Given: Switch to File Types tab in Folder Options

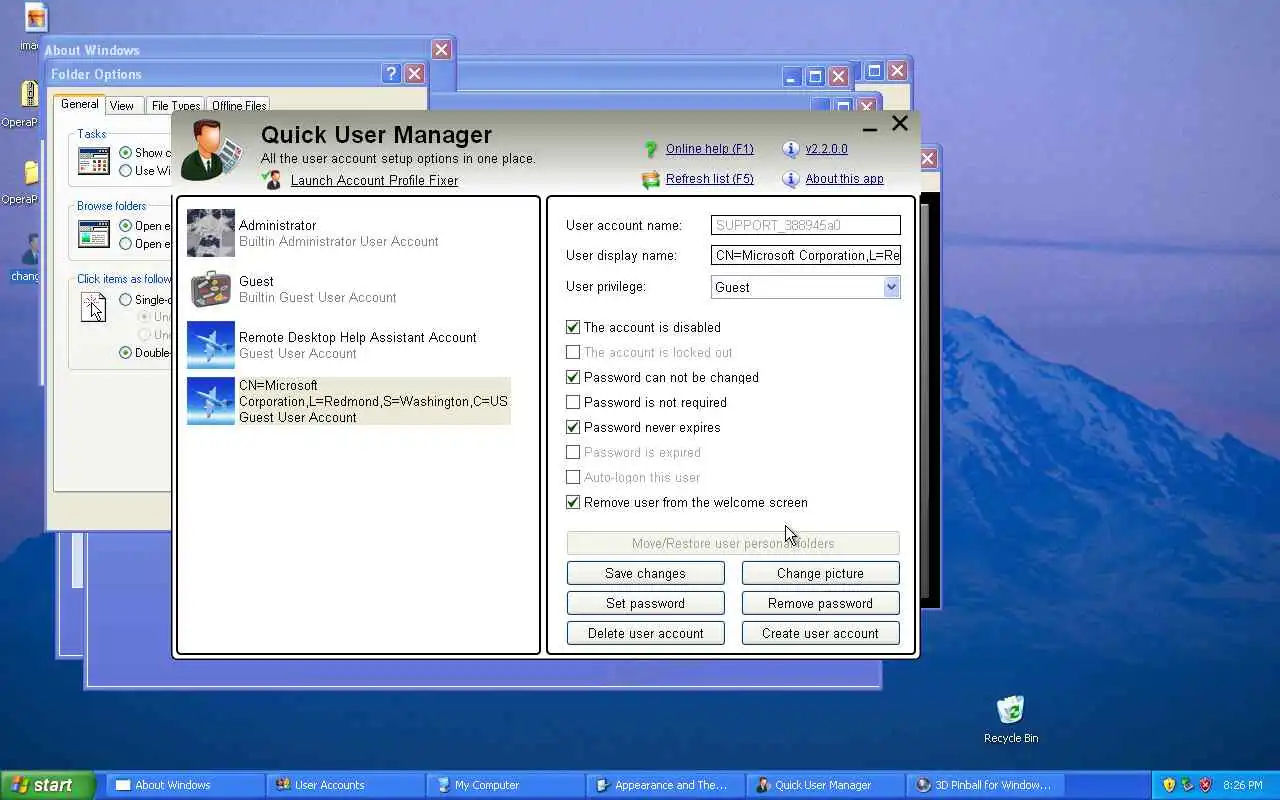Looking at the screenshot, I should (175, 106).
